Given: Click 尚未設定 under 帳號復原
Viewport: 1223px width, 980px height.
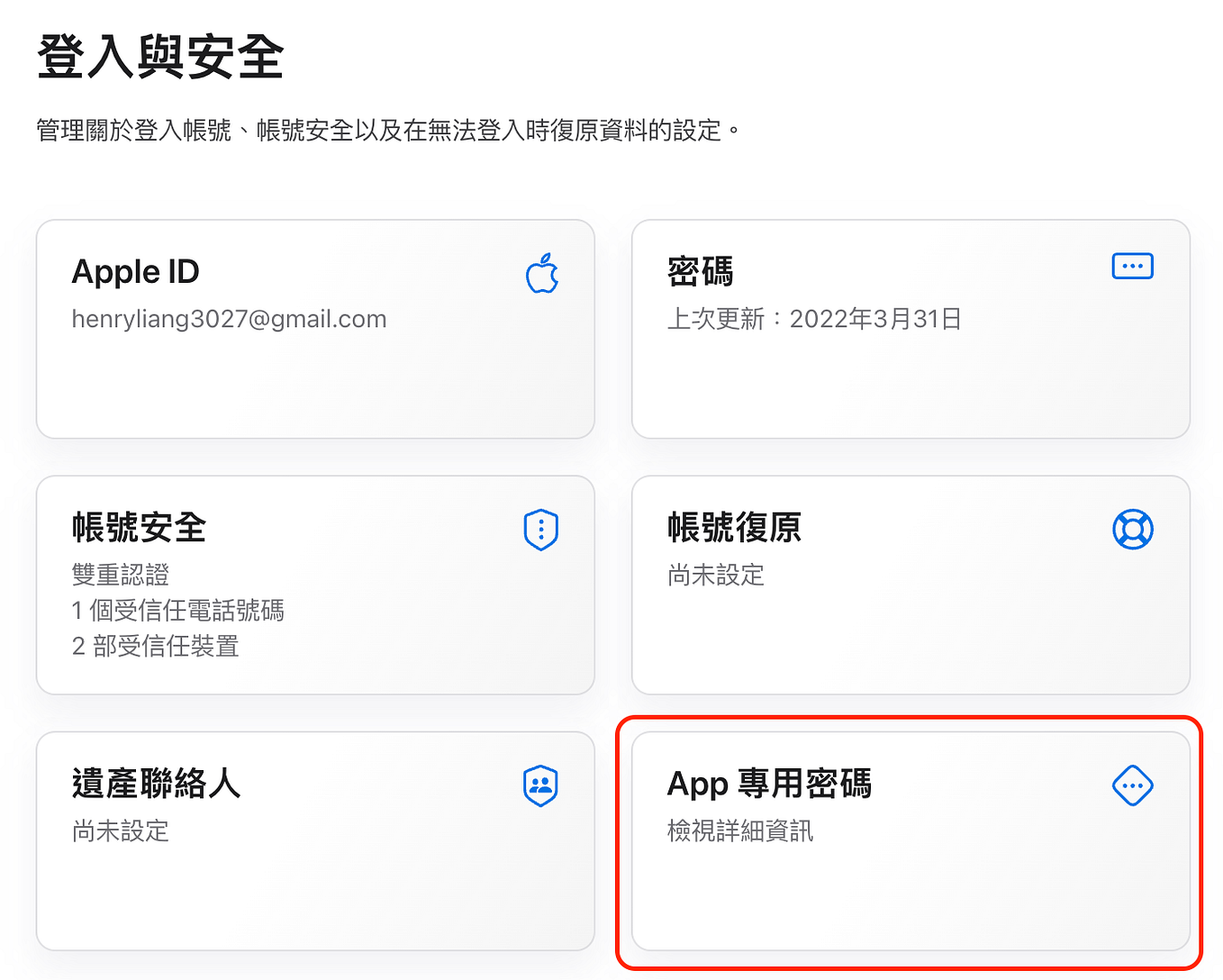Looking at the screenshot, I should [x=716, y=575].
